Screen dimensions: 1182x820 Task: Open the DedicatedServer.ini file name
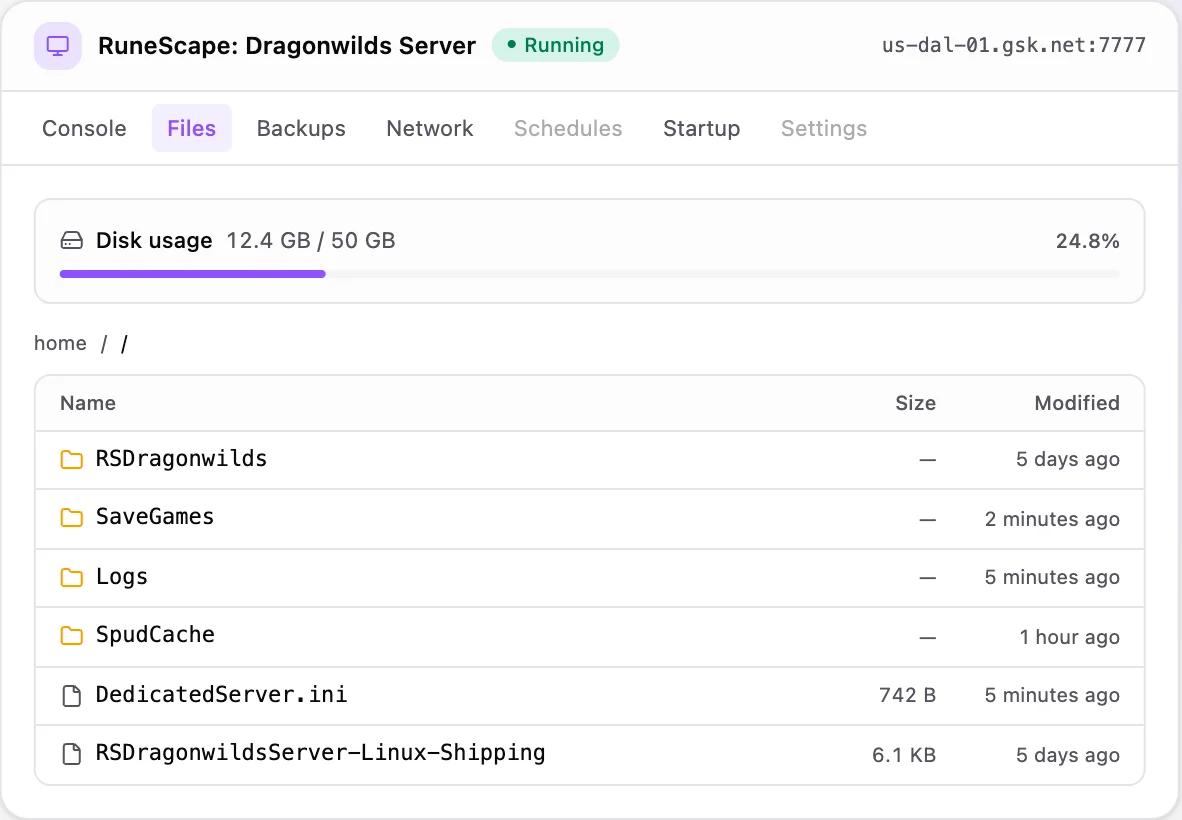tap(222, 694)
